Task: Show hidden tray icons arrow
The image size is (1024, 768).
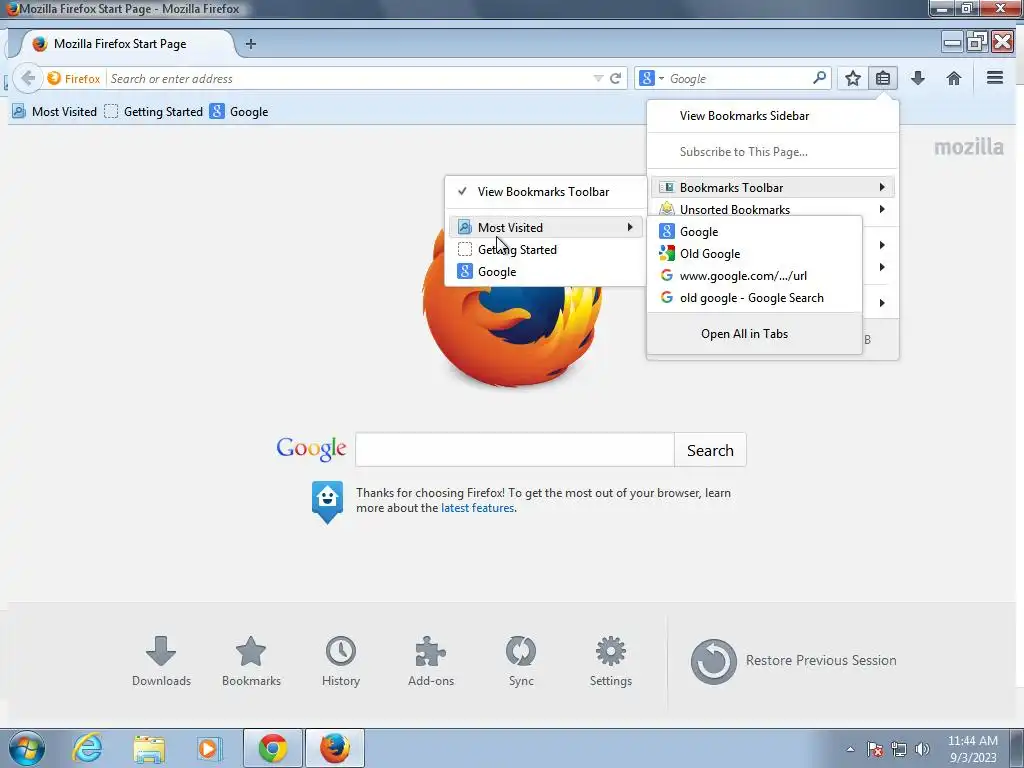Action: pos(850,749)
